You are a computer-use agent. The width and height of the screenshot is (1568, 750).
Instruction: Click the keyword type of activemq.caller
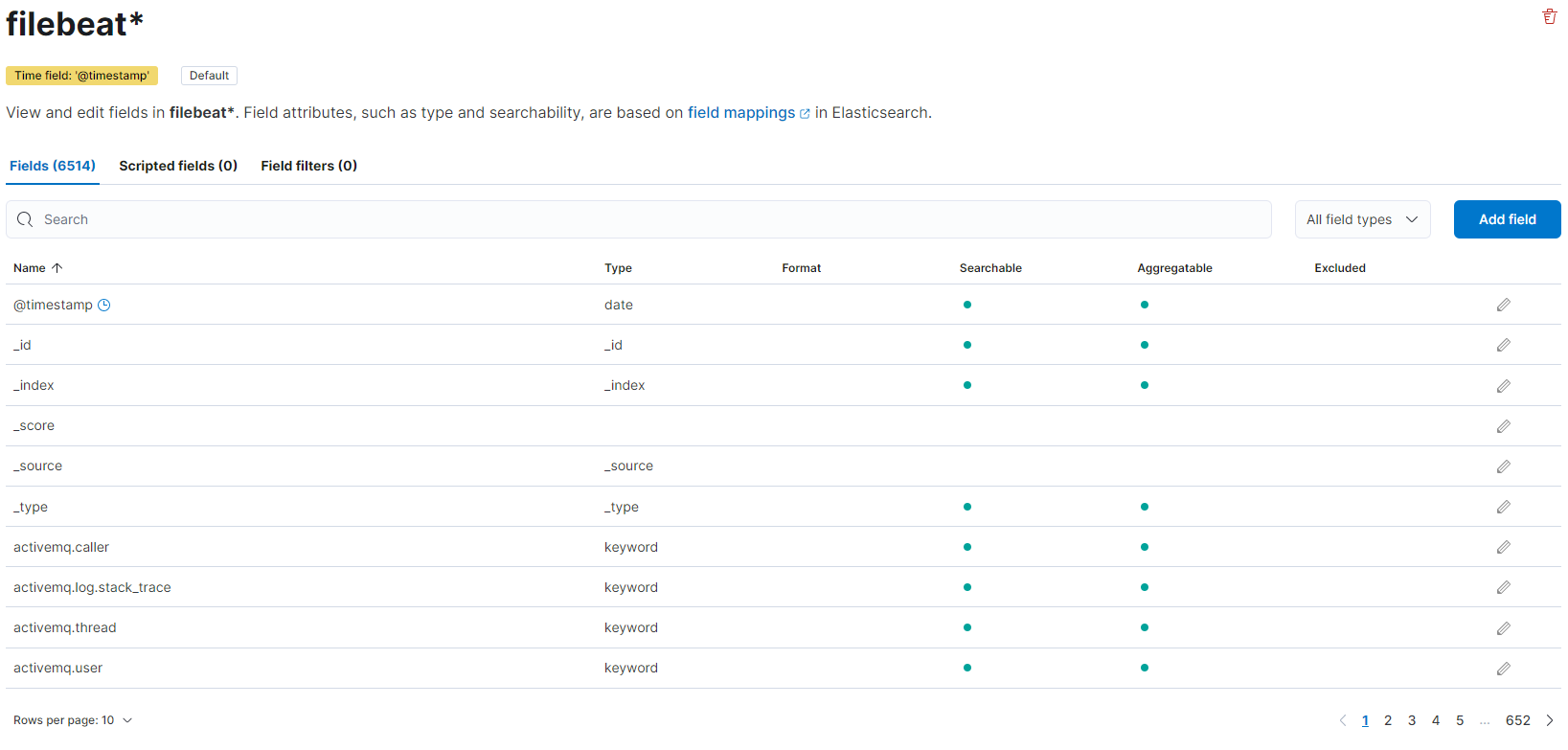(x=631, y=547)
